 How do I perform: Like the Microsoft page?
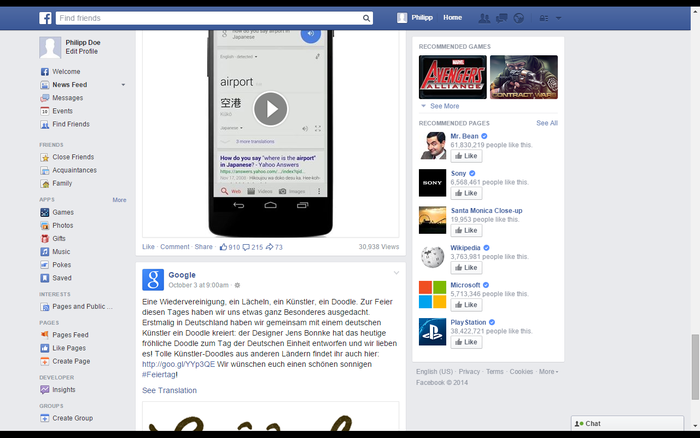[x=466, y=305]
